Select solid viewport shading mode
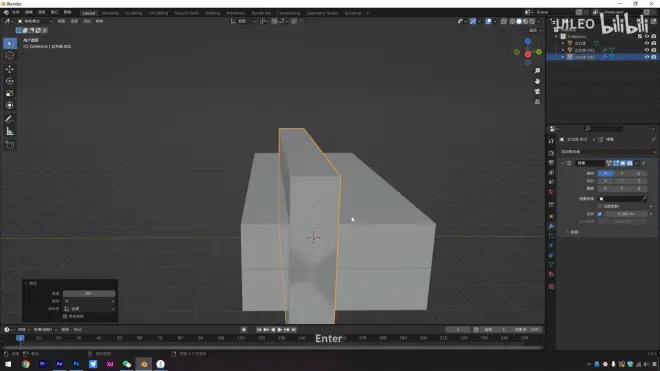The height and width of the screenshot is (371, 660). pos(519,21)
